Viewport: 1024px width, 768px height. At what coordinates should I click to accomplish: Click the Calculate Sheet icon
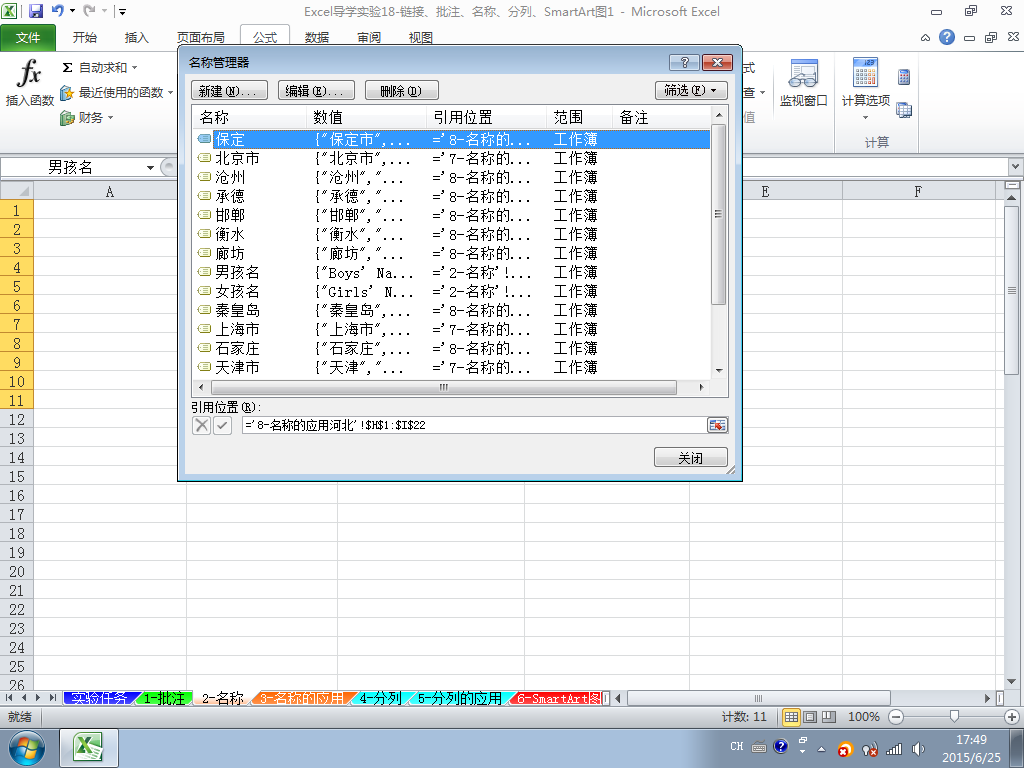point(904,110)
